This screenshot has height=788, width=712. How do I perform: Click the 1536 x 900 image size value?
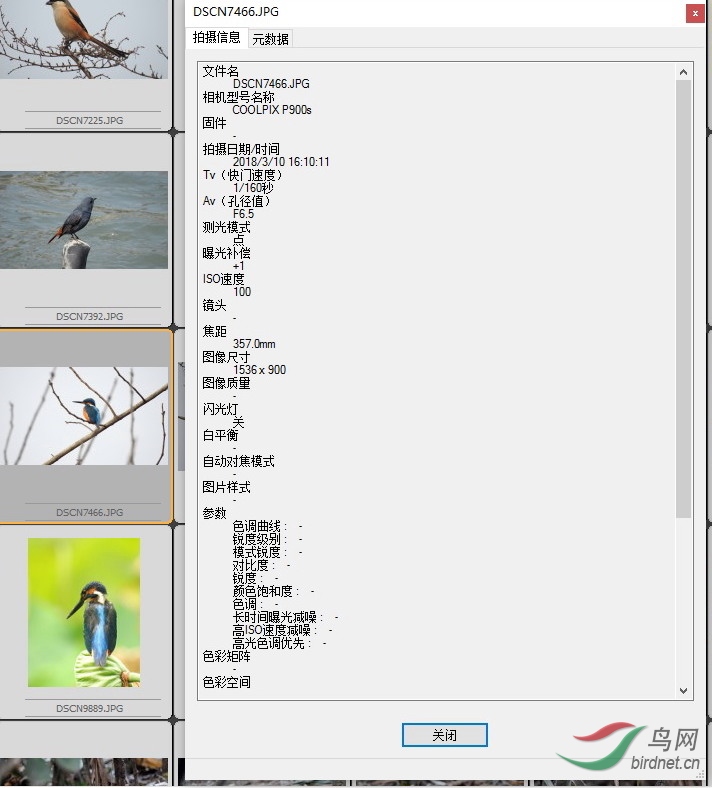[259, 370]
